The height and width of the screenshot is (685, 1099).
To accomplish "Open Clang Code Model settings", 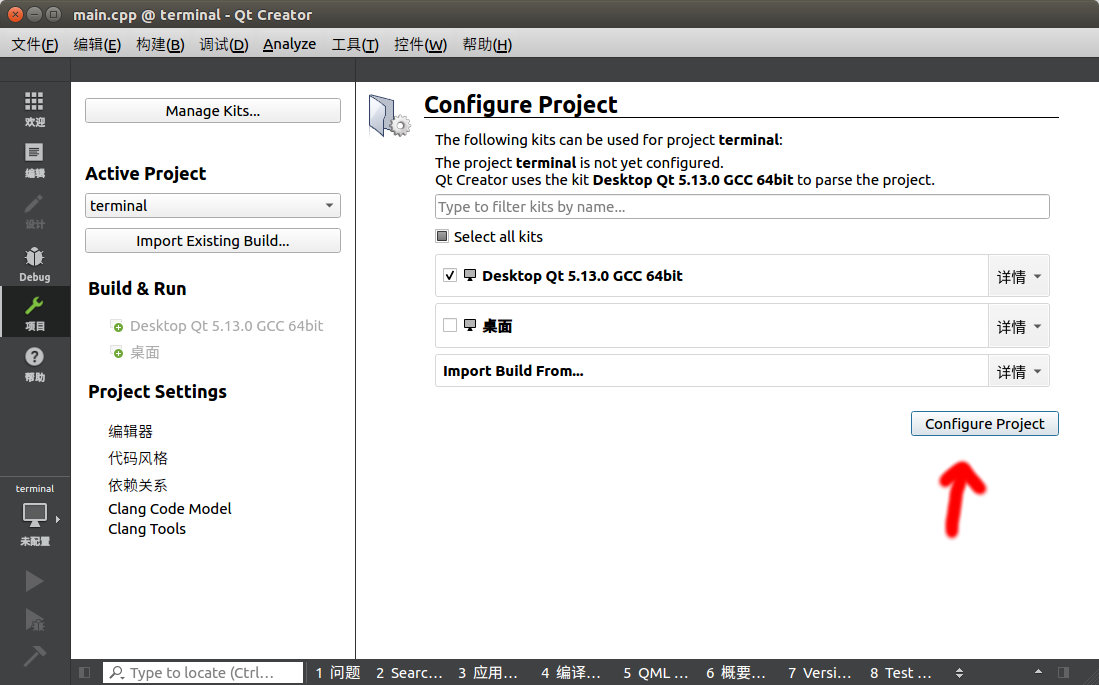I will [170, 508].
